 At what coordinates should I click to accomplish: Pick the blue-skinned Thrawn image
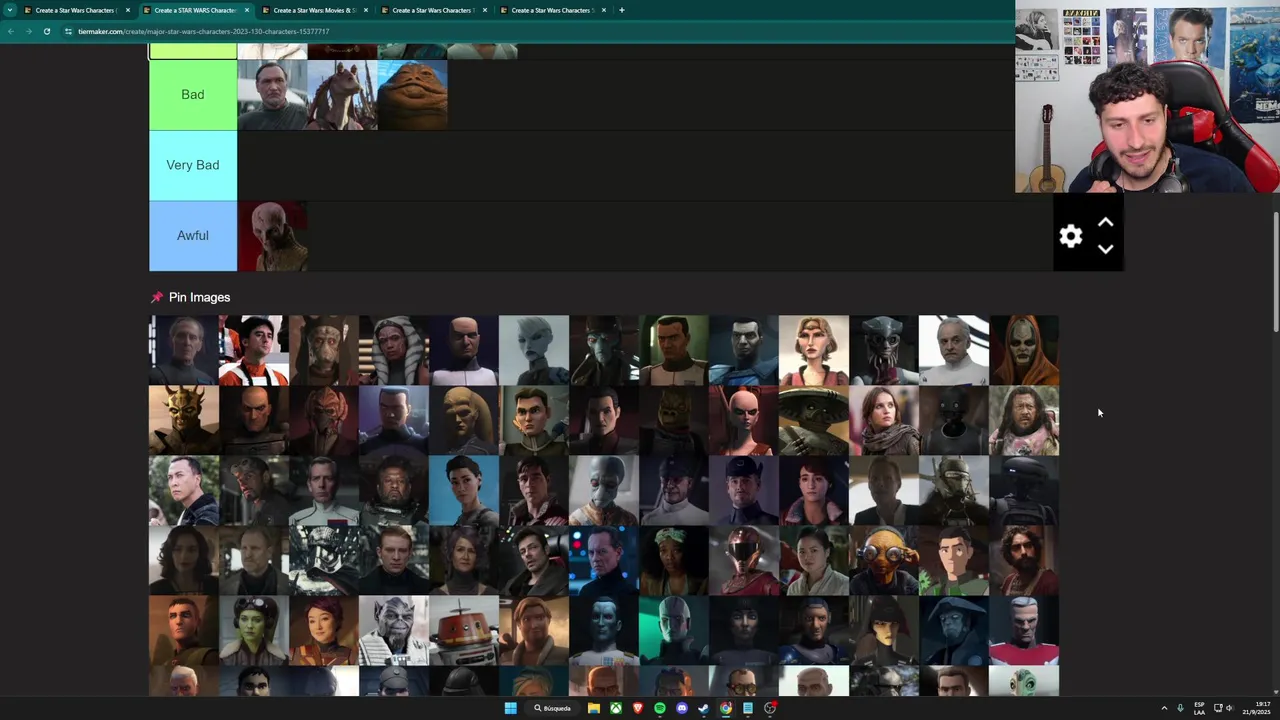pos(604,630)
